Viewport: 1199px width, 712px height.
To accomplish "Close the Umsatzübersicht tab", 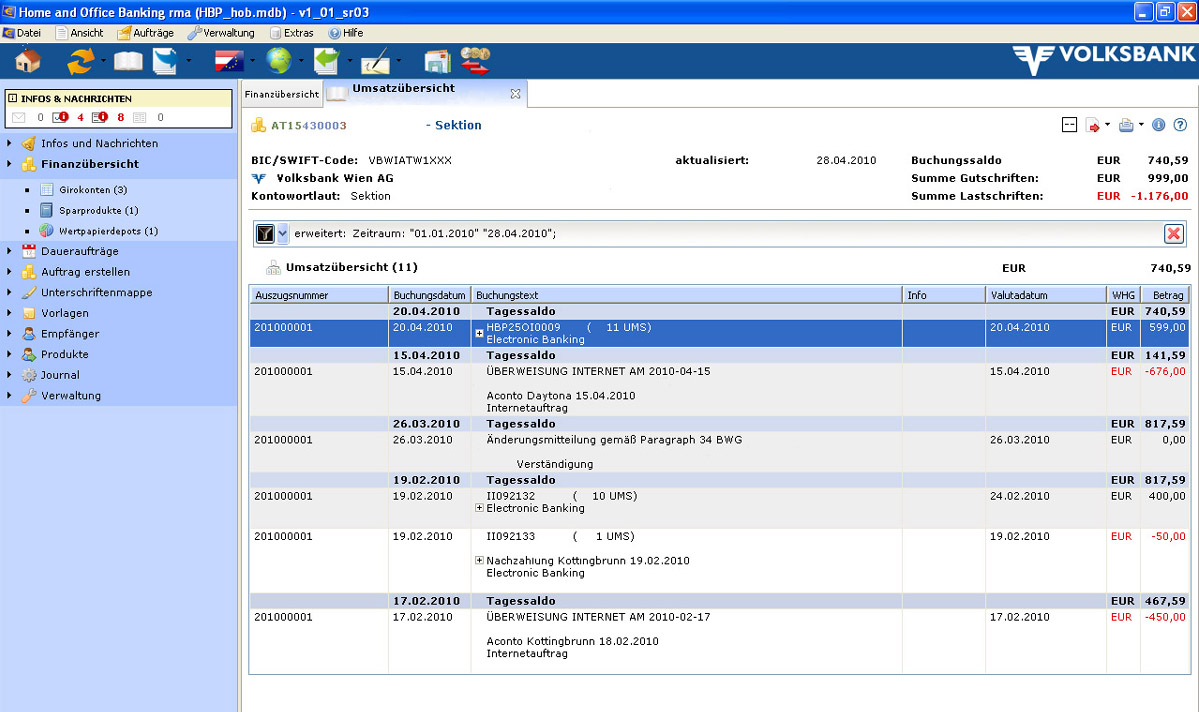I will (x=515, y=94).
